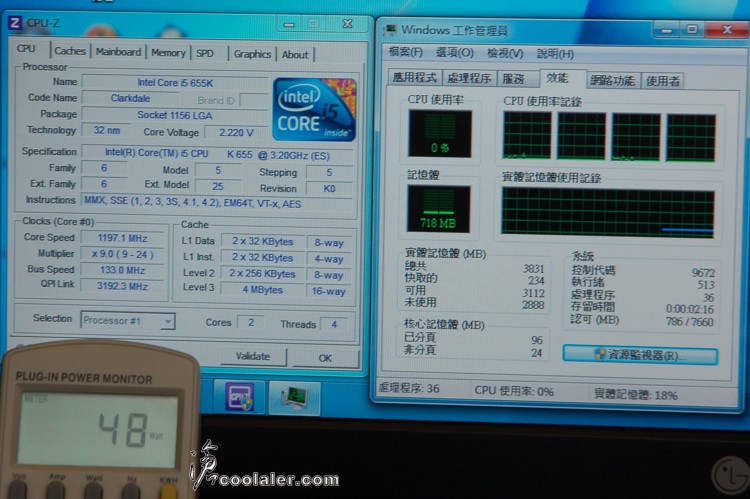Image resolution: width=750 pixels, height=499 pixels.
Task: Click the Package value Socket 1156 LGA
Action: pos(175,115)
